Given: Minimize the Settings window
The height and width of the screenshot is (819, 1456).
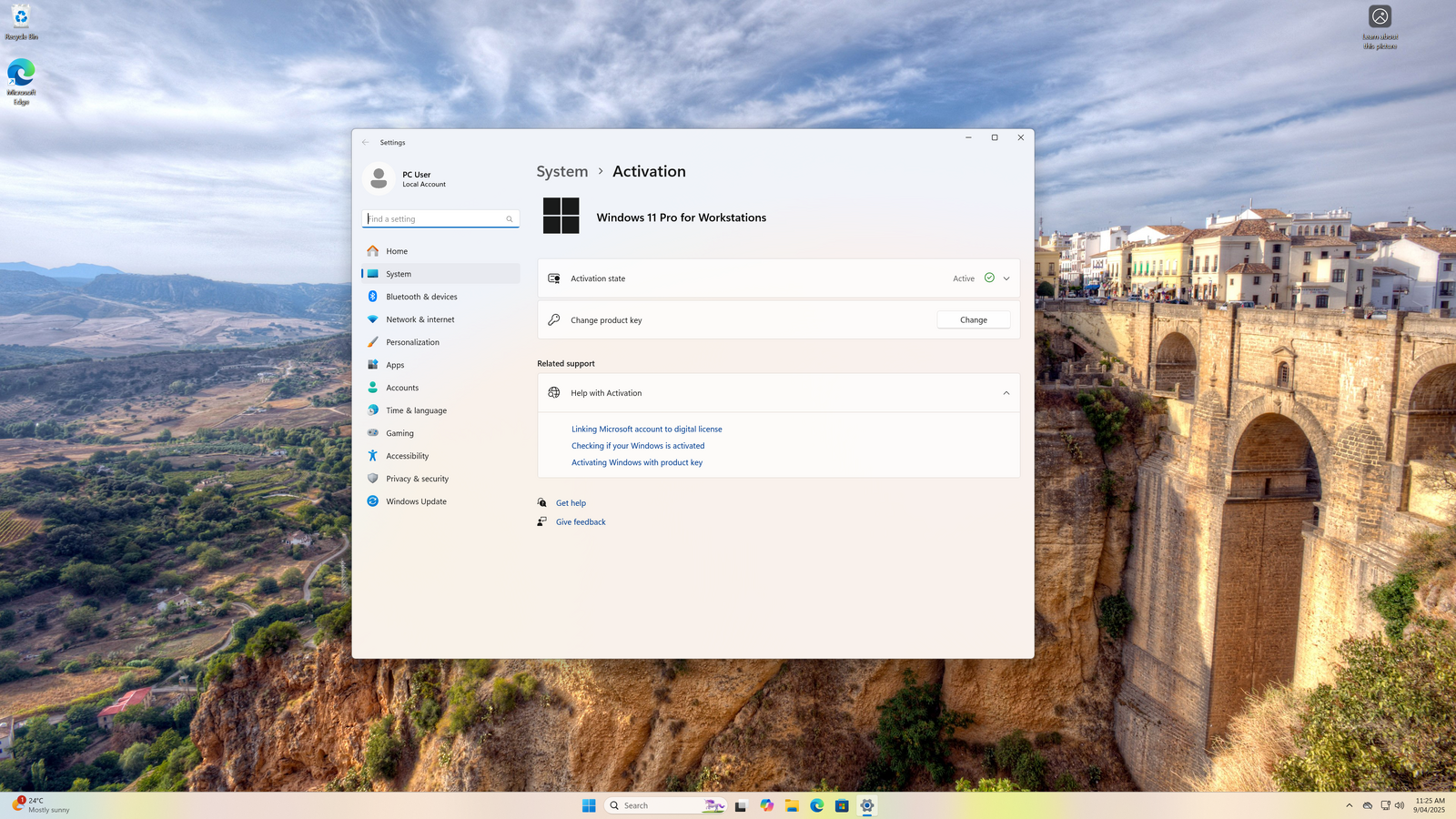Looking at the screenshot, I should 968,137.
